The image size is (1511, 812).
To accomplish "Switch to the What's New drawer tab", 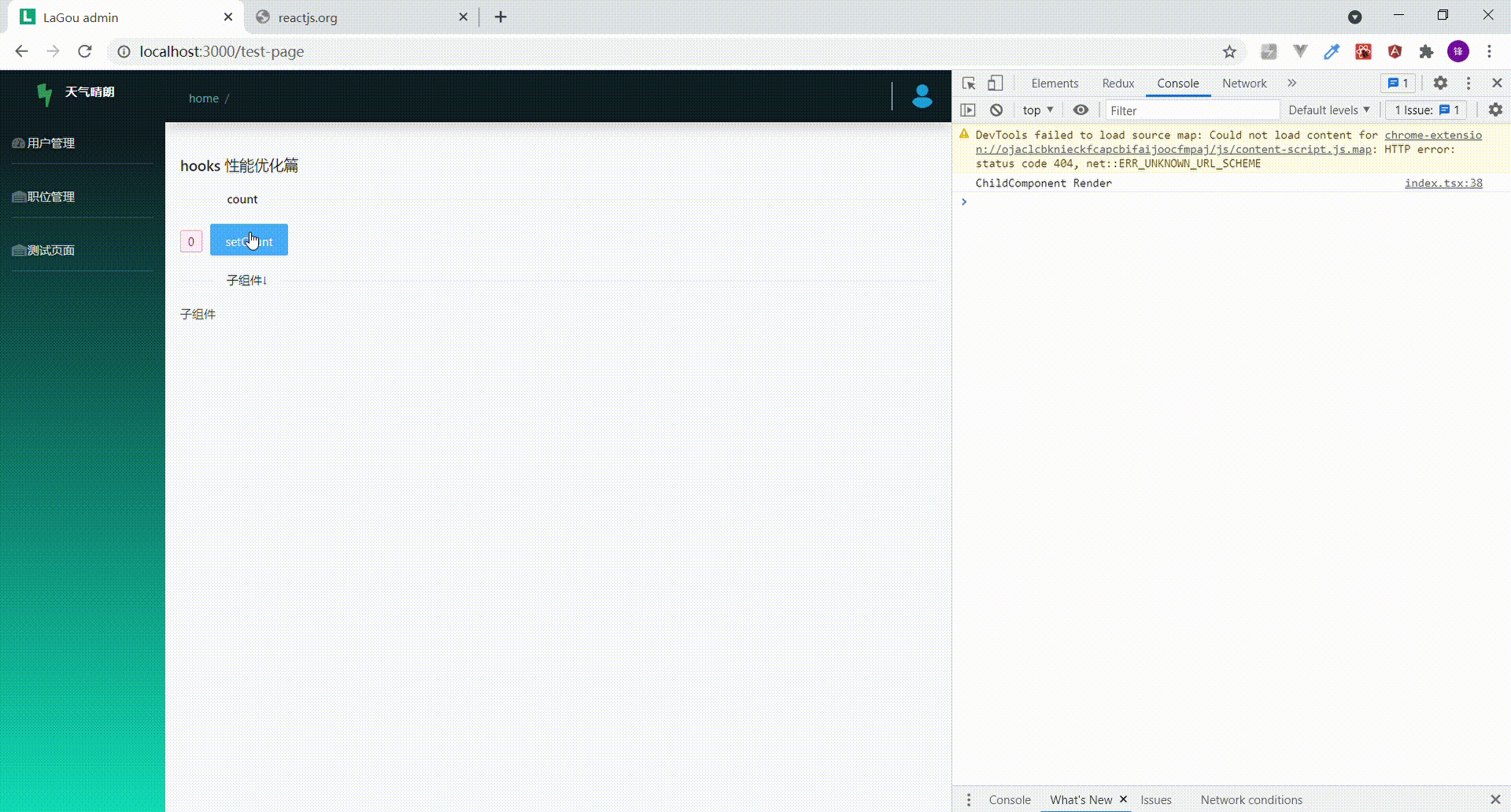I will pos(1081,799).
